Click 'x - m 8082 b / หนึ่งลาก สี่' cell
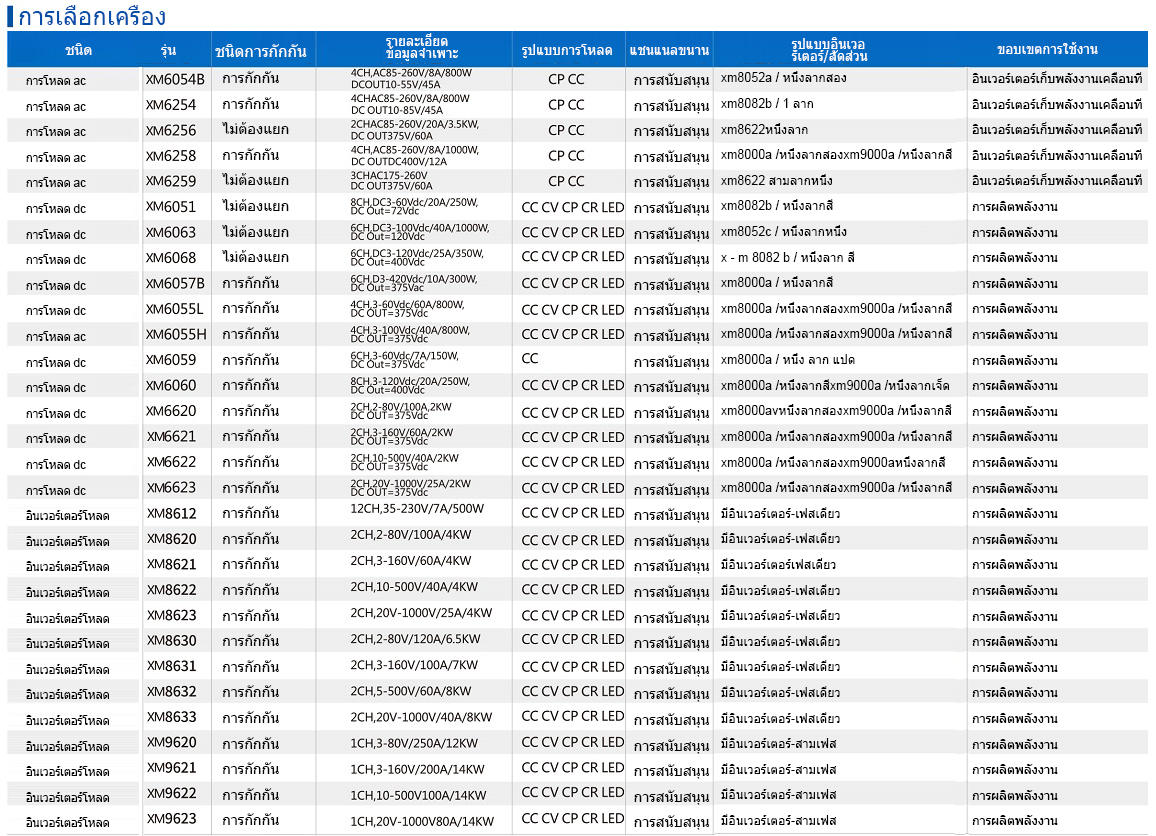The width and height of the screenshot is (1156, 836). 787,257
